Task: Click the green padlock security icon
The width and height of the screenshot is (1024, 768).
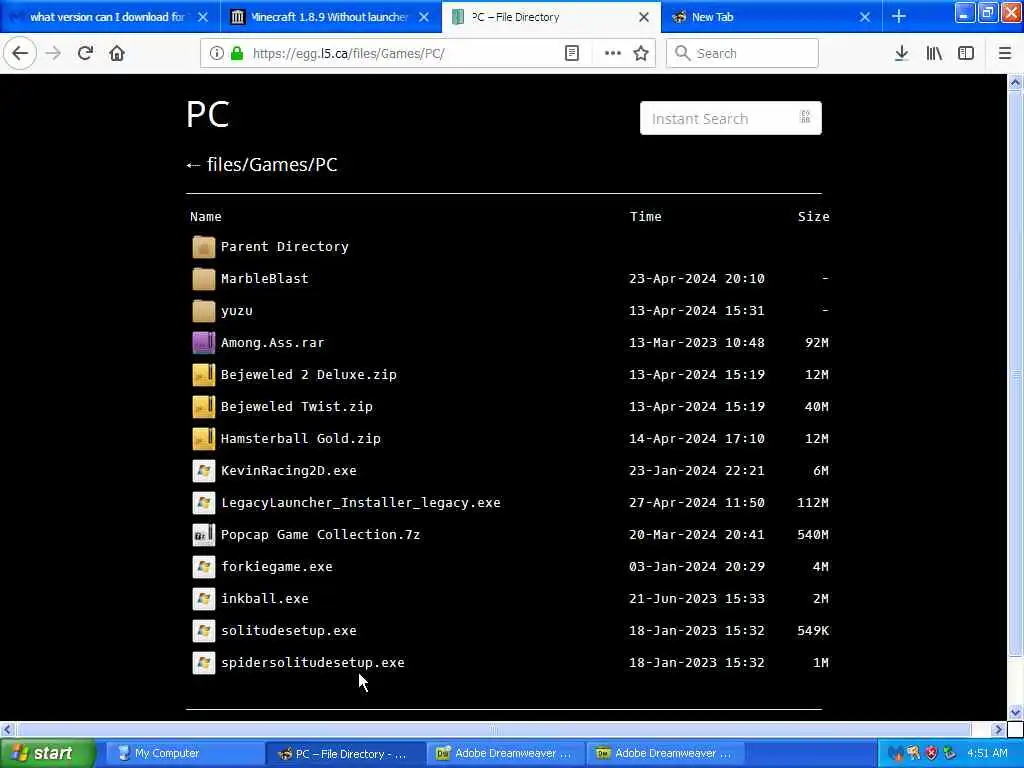Action: 236,54
